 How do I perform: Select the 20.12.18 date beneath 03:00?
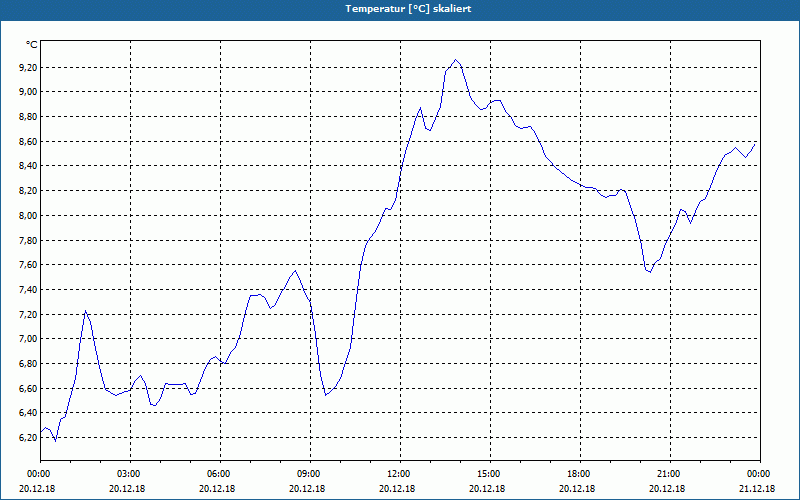127,489
